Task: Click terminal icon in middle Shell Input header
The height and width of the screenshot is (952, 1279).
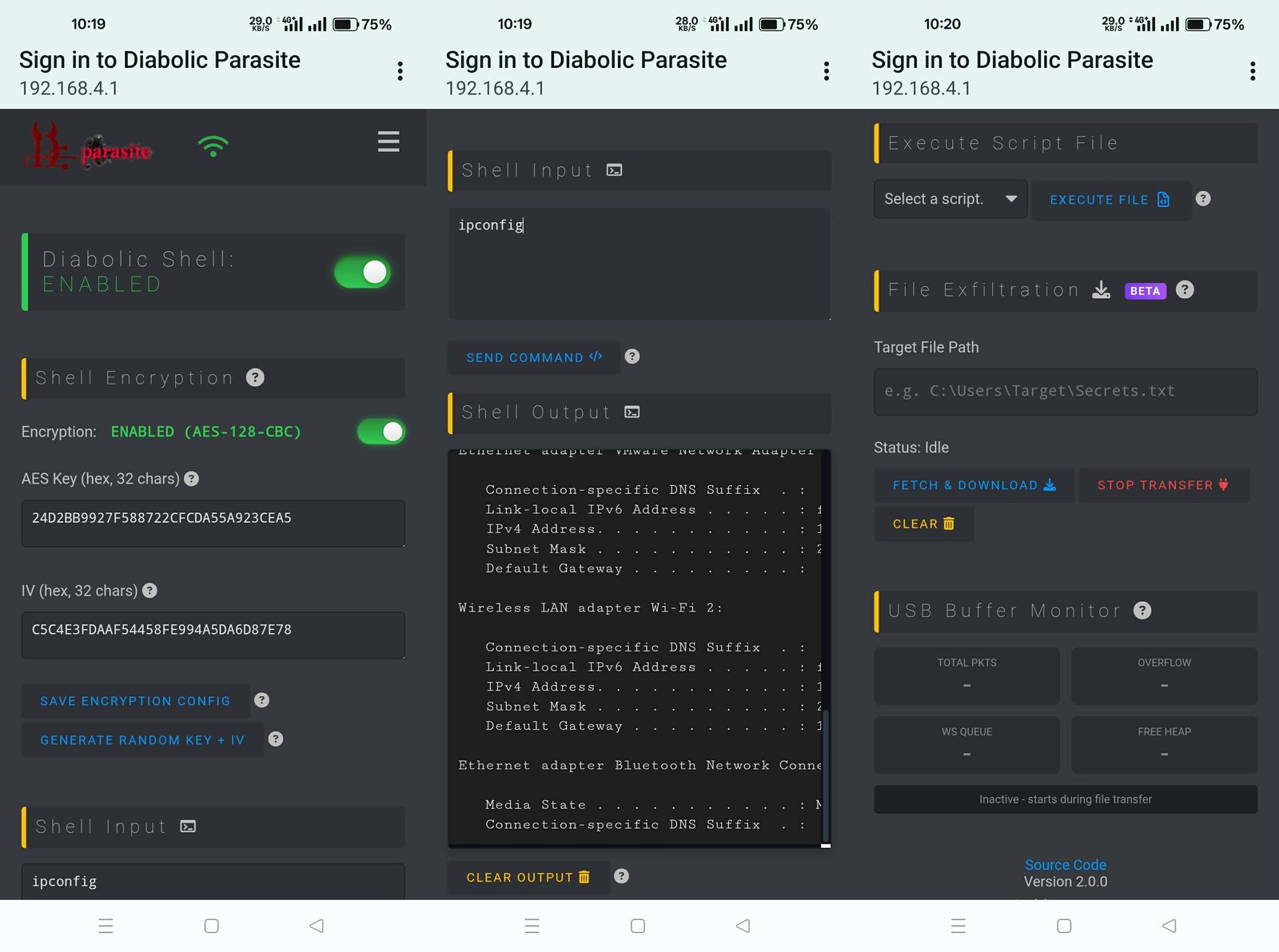Action: point(614,170)
